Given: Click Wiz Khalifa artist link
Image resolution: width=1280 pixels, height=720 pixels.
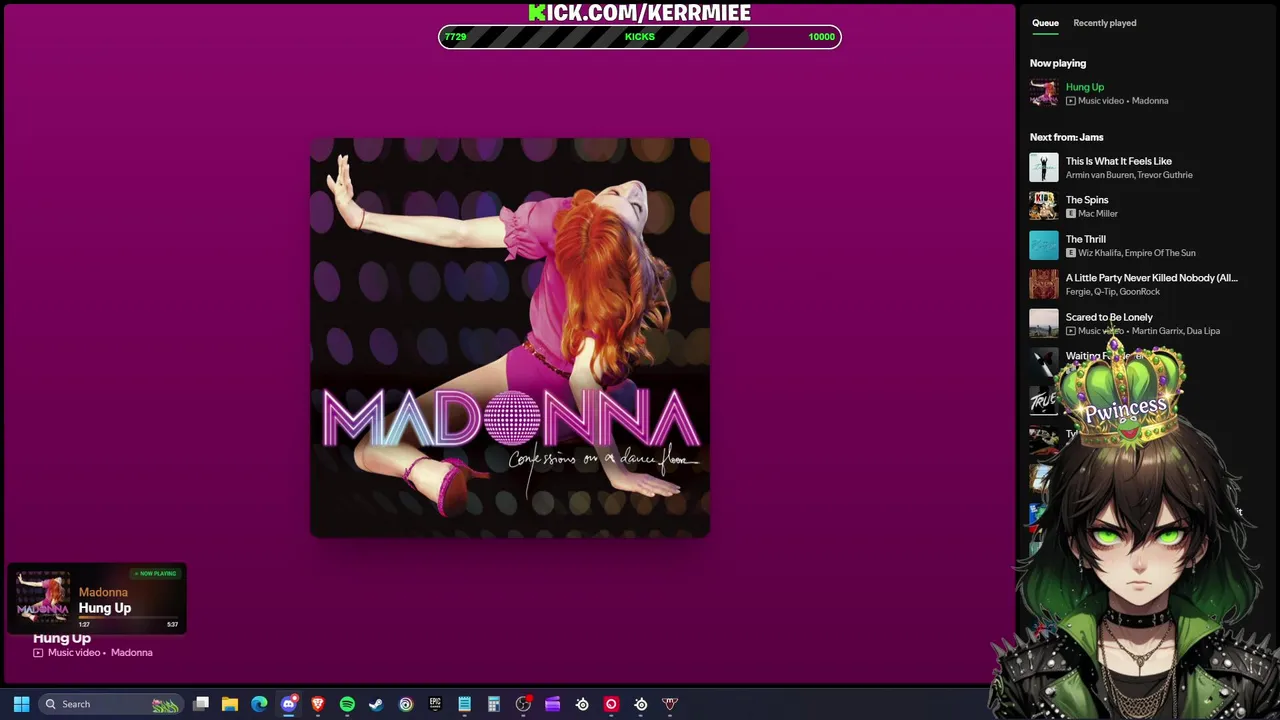Looking at the screenshot, I should [x=1098, y=253].
